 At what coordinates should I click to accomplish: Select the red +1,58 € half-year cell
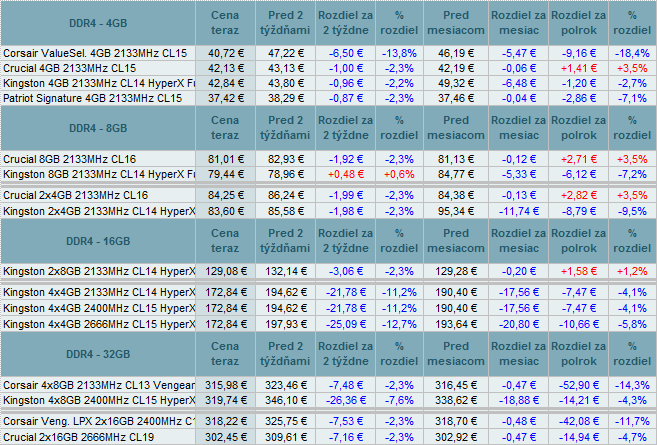click(x=578, y=272)
